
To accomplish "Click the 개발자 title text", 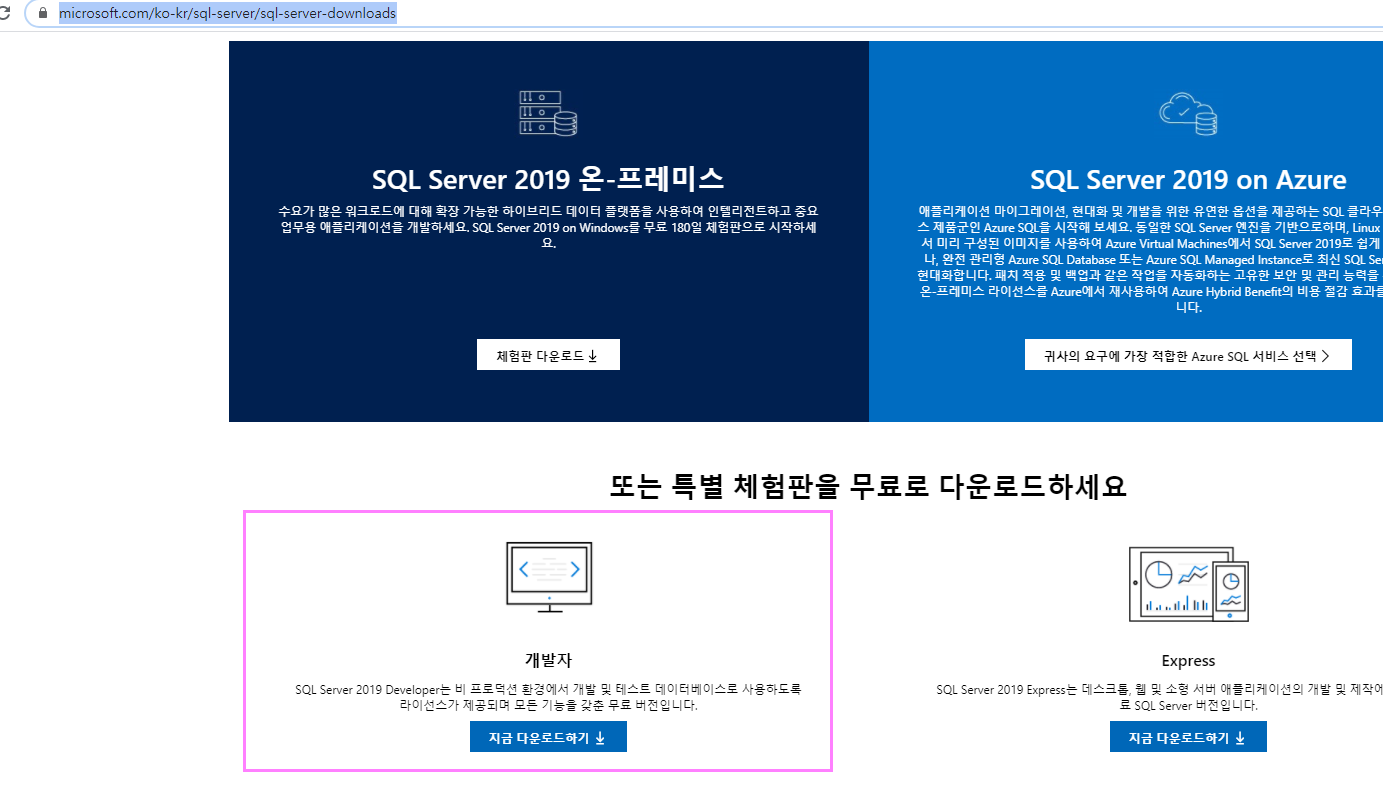I will 548,660.
